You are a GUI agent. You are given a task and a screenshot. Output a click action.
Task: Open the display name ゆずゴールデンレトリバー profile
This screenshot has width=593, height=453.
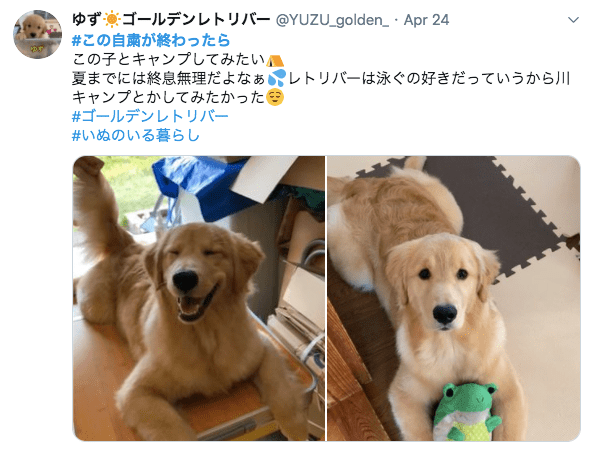pyautogui.click(x=171, y=20)
